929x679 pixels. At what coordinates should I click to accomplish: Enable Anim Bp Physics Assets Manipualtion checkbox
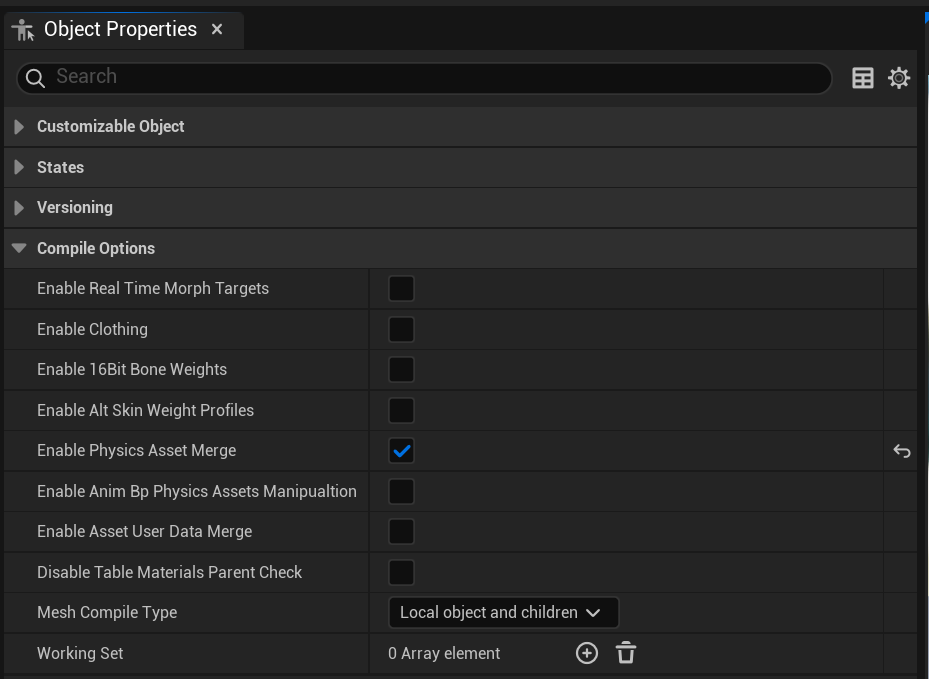[401, 491]
